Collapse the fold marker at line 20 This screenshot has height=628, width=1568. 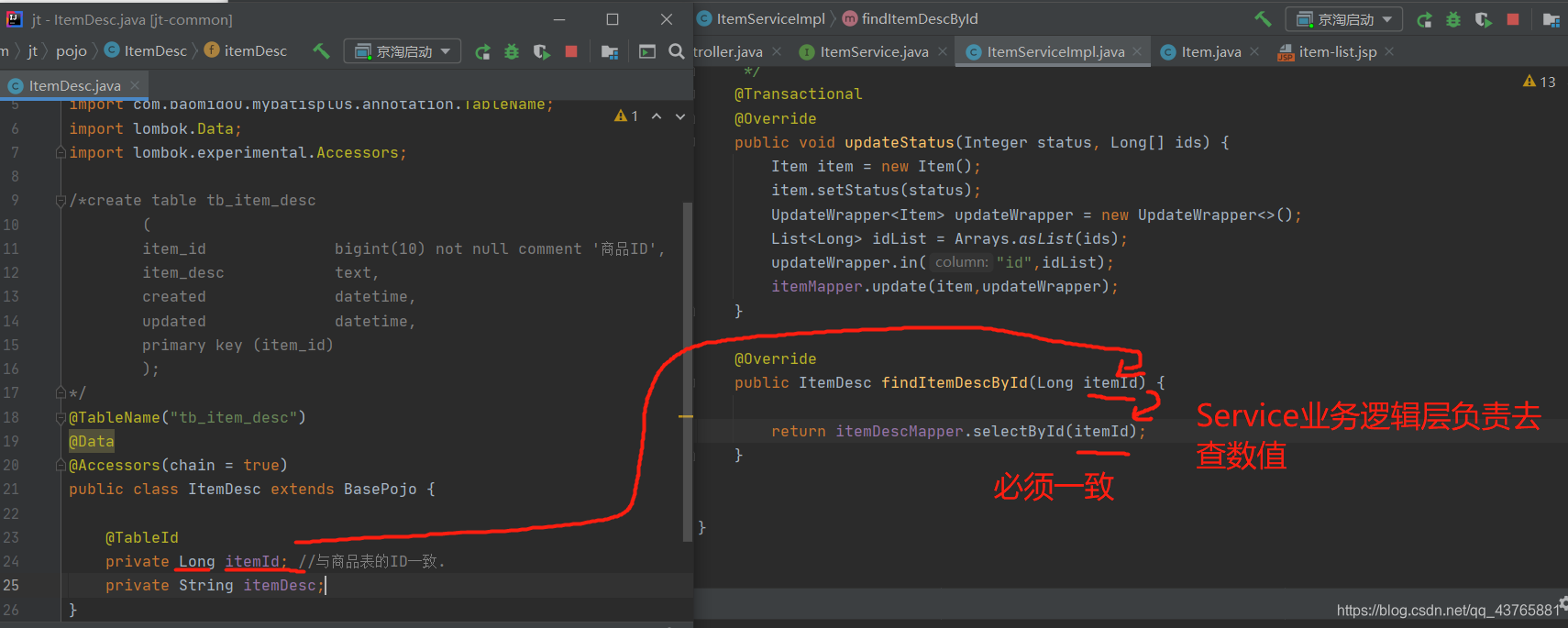point(61,465)
